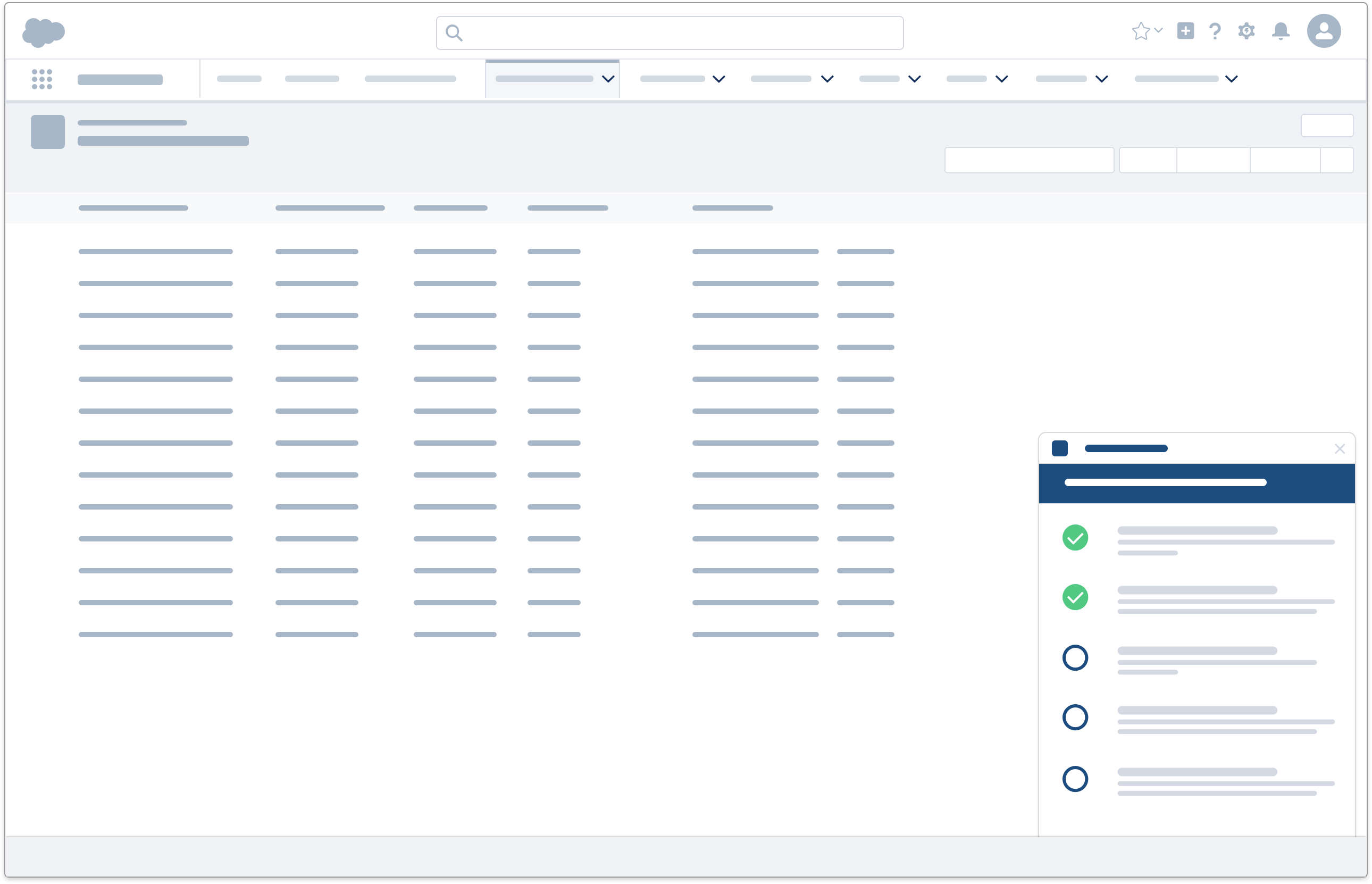The height and width of the screenshot is (884, 1372).
Task: Toggle the second completed checklist item
Action: click(x=1075, y=597)
